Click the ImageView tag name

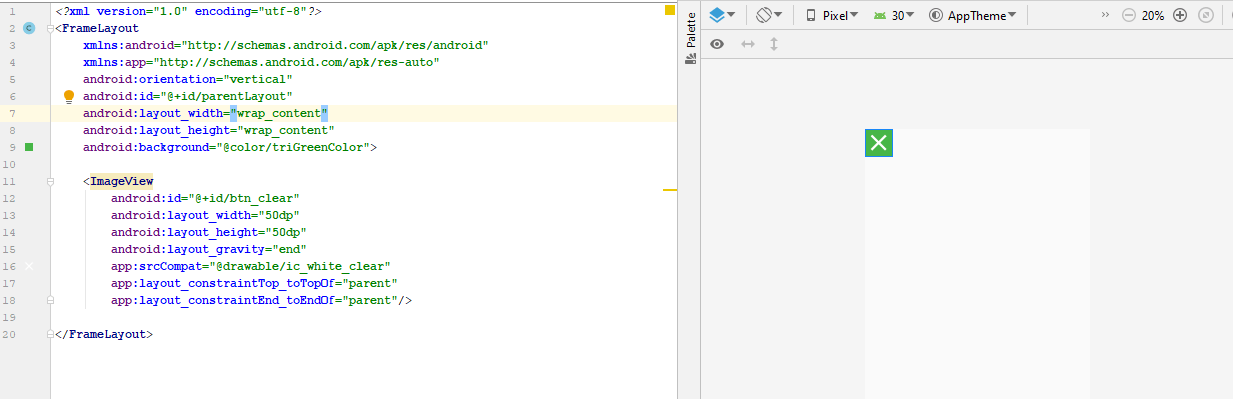click(x=121, y=181)
